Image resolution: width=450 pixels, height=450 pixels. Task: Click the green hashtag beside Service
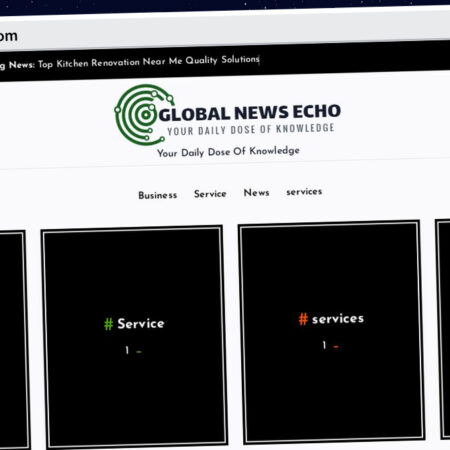click(x=108, y=324)
